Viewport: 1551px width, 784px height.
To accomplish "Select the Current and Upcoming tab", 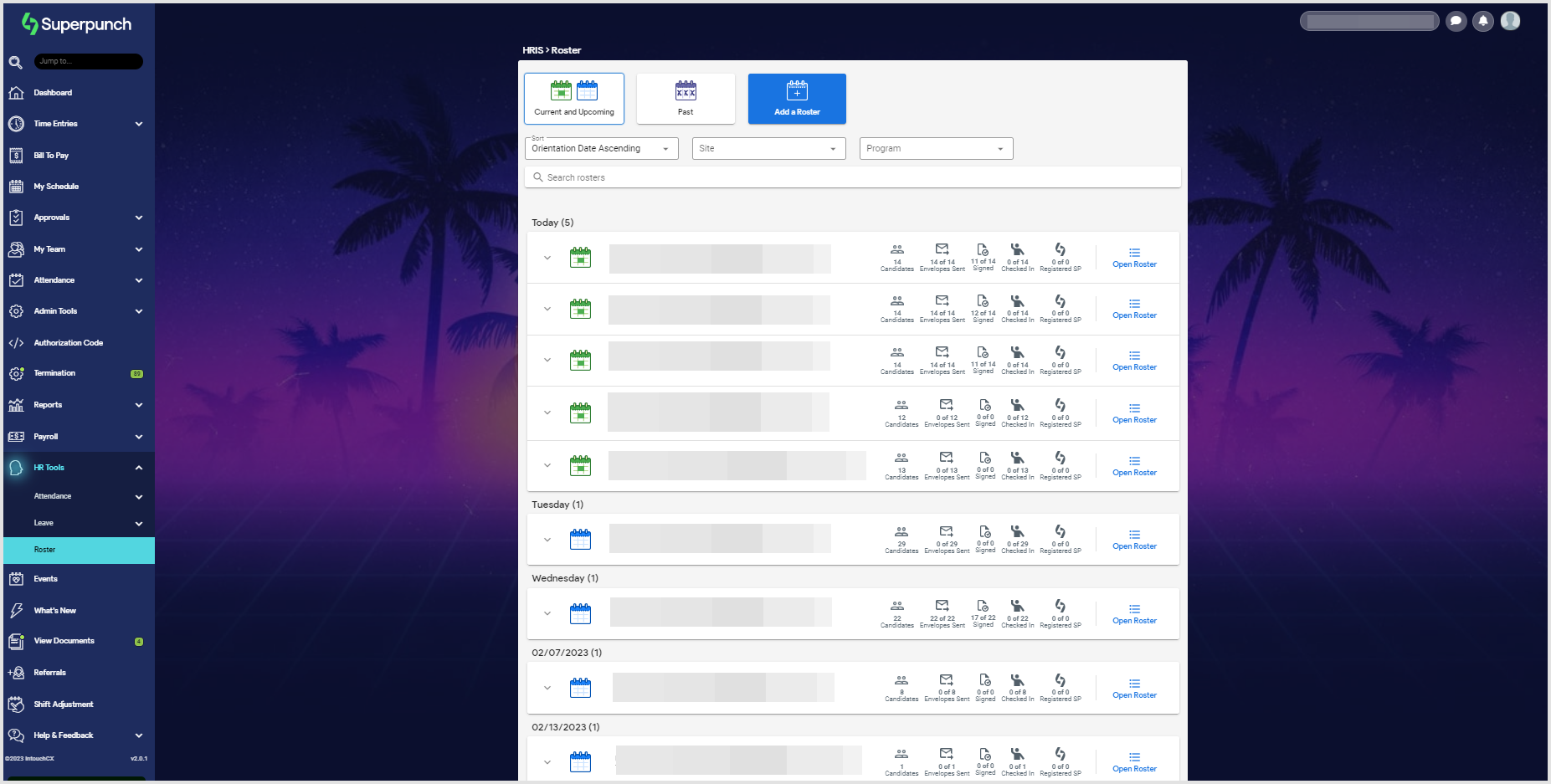I will pos(573,98).
